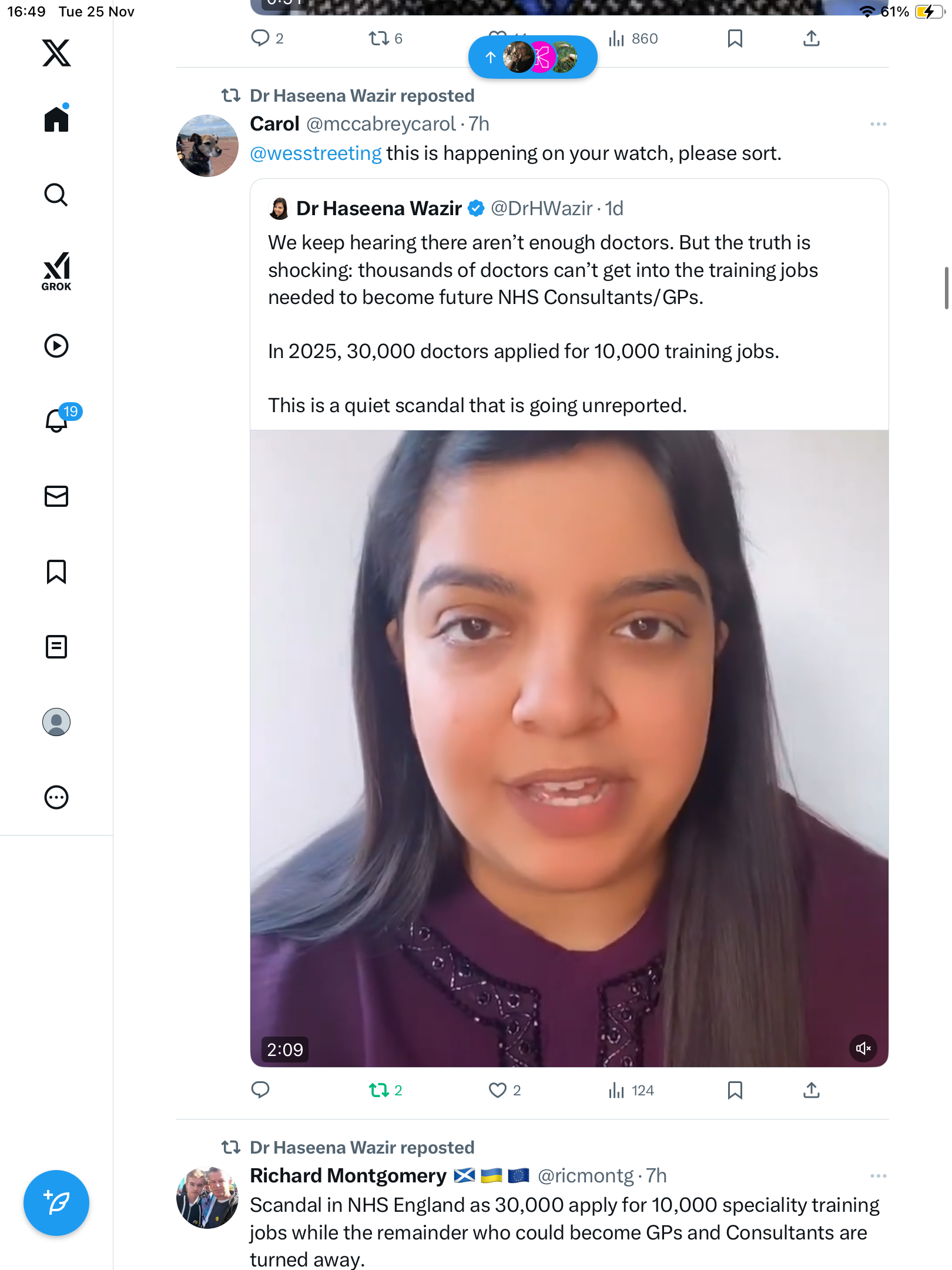This screenshot has height=1270, width=952.
Task: Open the @wesstreeting mention link
Action: point(316,153)
